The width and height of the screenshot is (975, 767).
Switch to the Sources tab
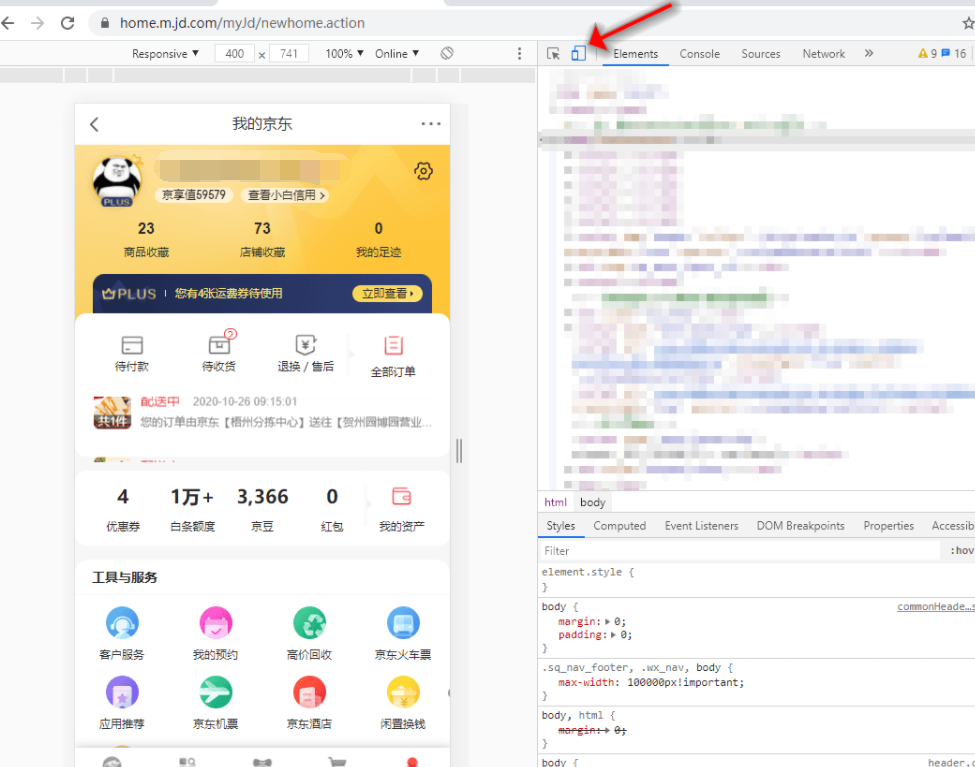(x=760, y=53)
